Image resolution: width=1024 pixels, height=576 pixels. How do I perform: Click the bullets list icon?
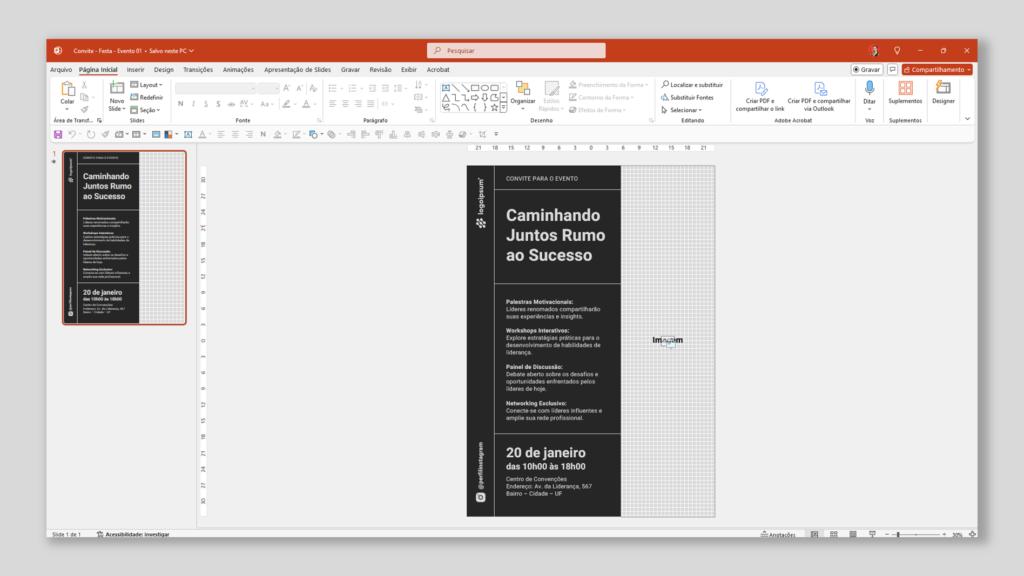coord(332,88)
